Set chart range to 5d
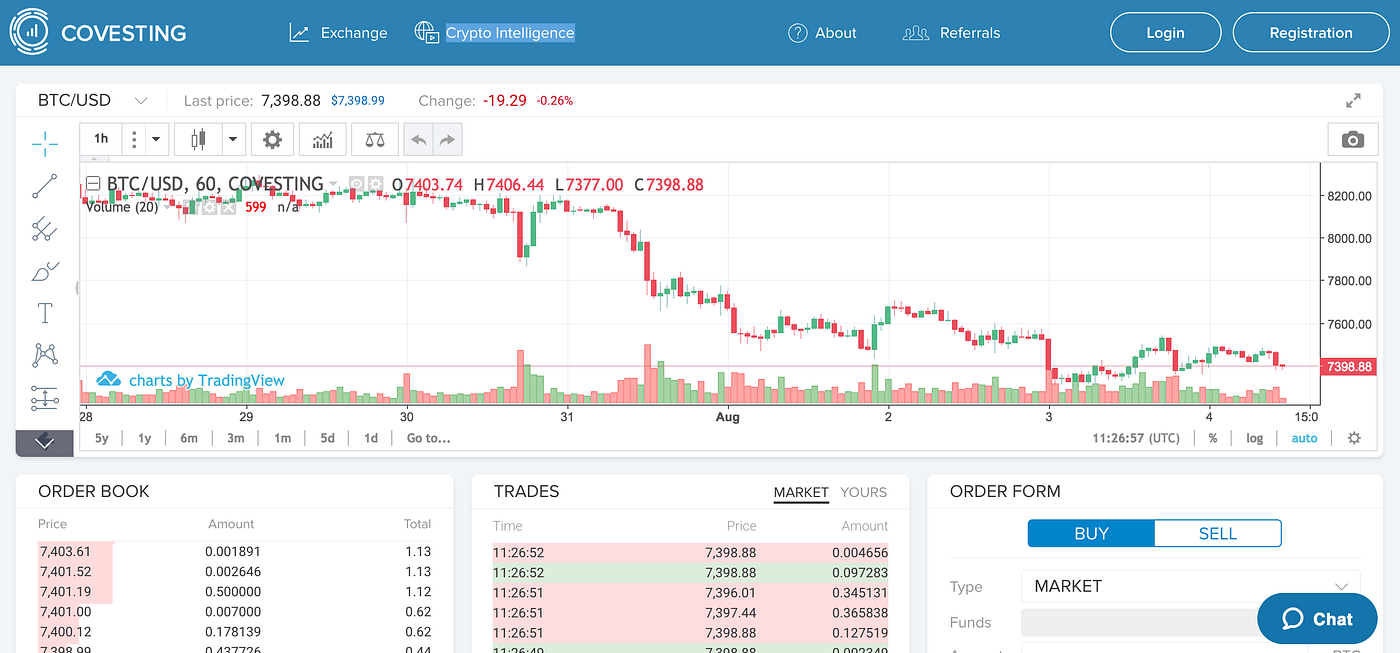The image size is (1400, 653). [x=327, y=438]
